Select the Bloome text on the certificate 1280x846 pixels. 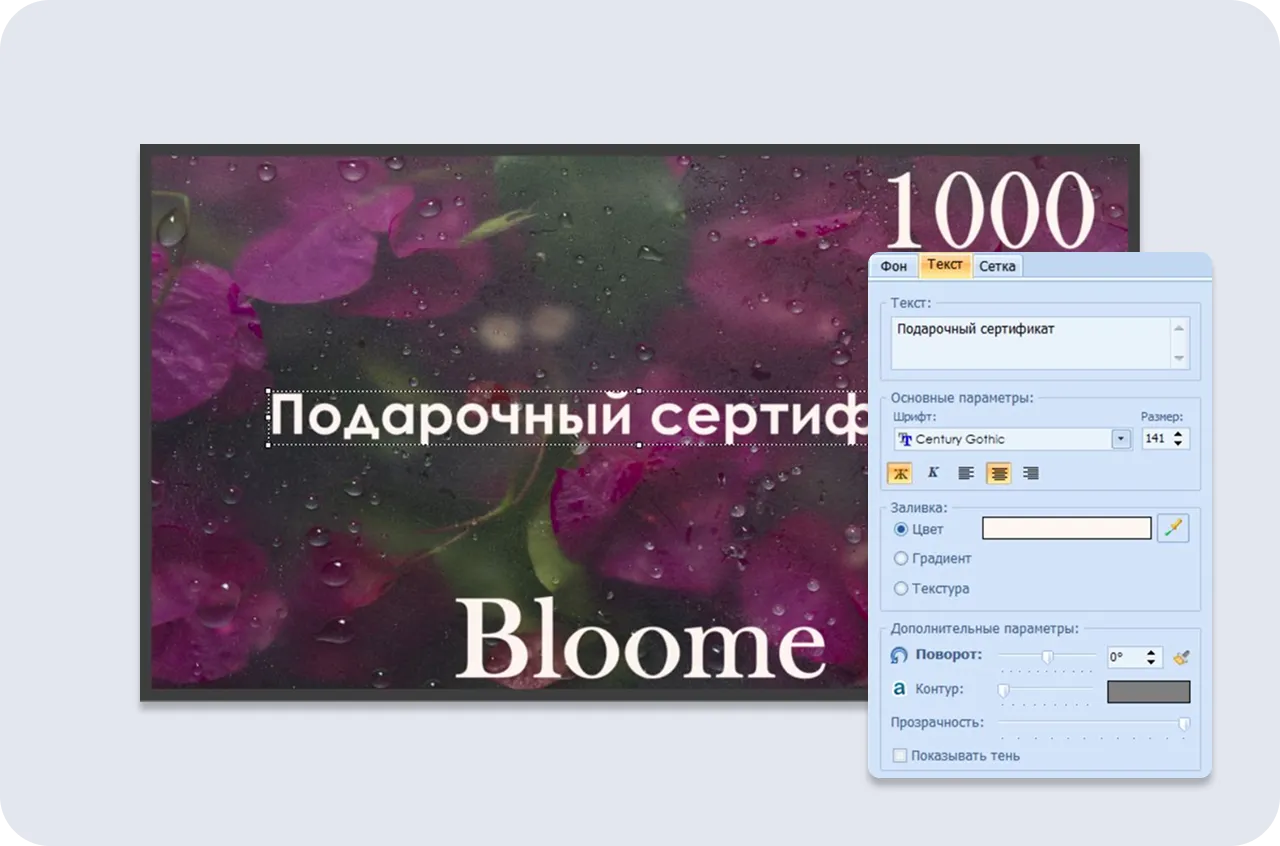[x=641, y=639]
